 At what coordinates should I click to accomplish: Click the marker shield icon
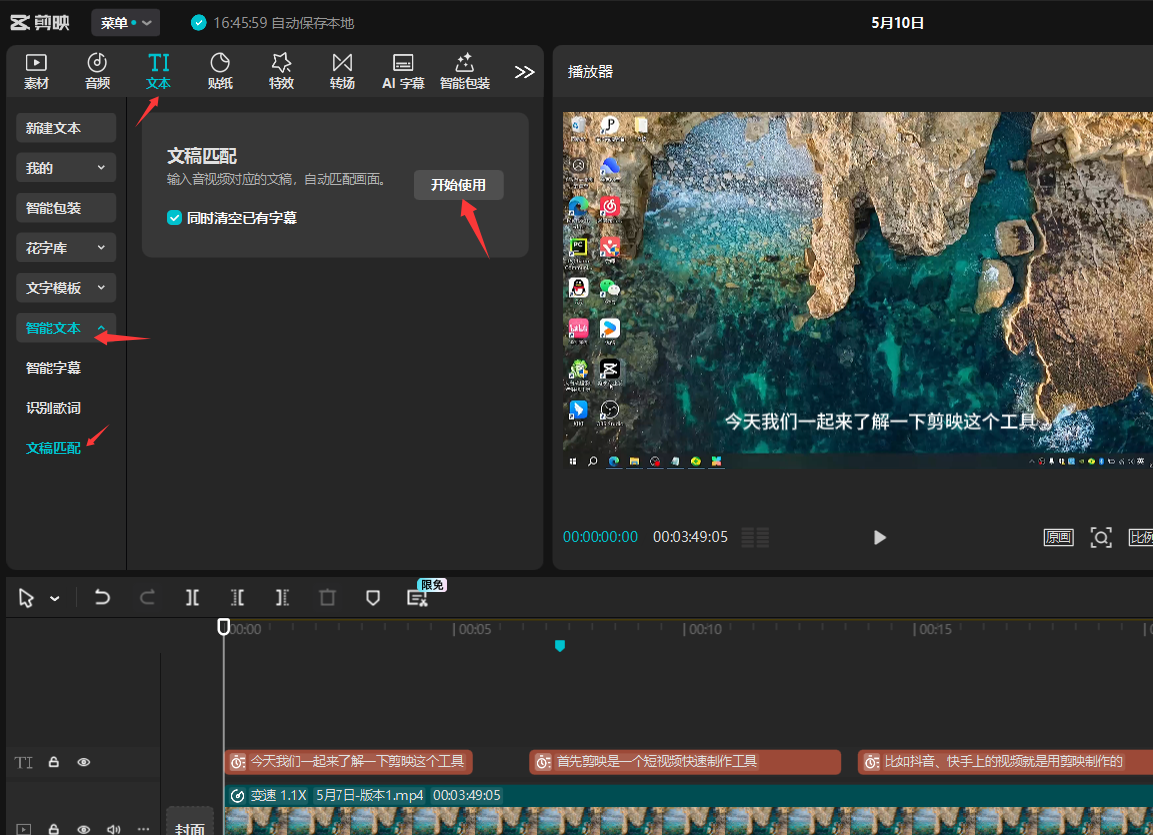tap(373, 598)
